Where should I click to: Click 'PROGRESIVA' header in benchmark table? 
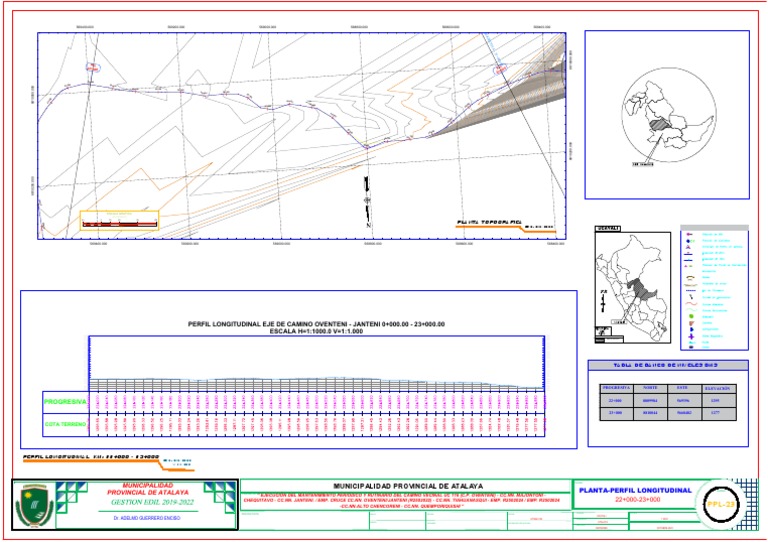coord(616,388)
